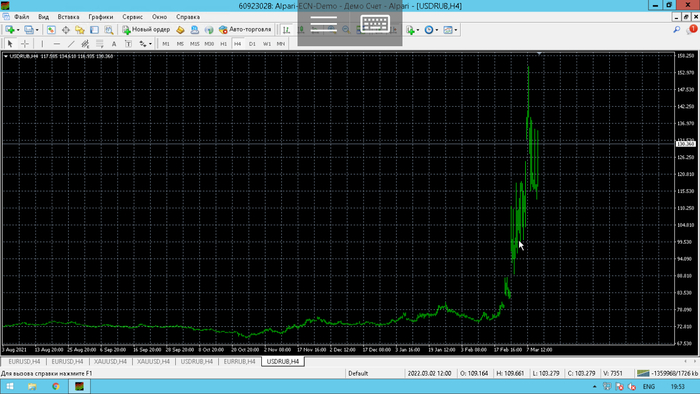Switch chart to M1 timeframe
Screen dimensions: 700x394
[x=166, y=44]
